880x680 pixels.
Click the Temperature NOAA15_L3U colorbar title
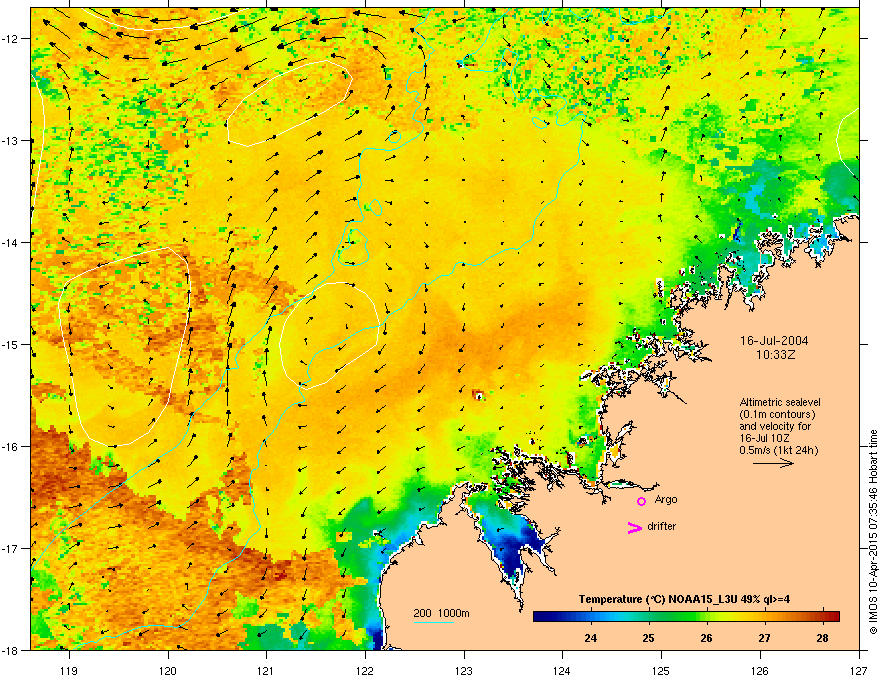pos(684,599)
